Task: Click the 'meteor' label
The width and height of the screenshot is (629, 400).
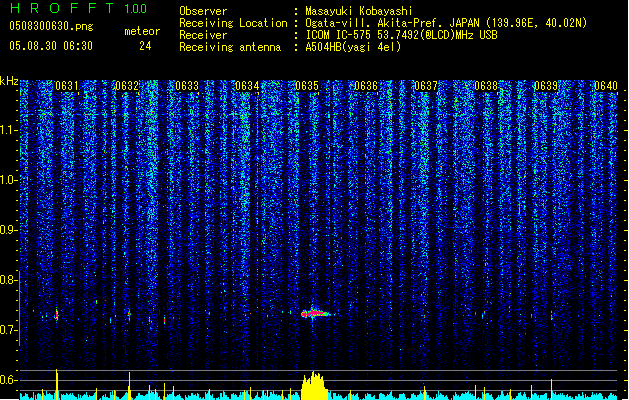Action: [142, 31]
